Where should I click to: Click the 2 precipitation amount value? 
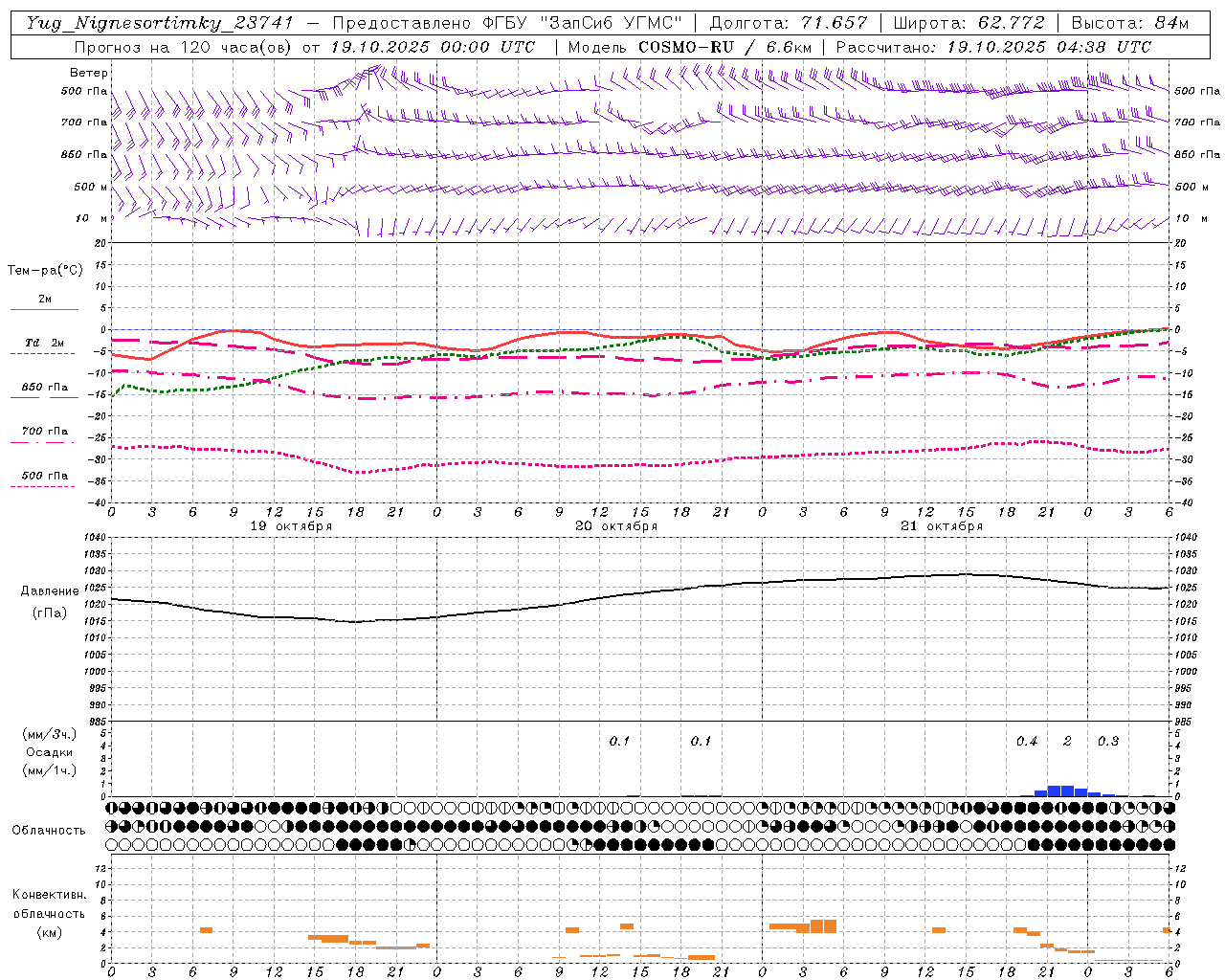(1067, 742)
